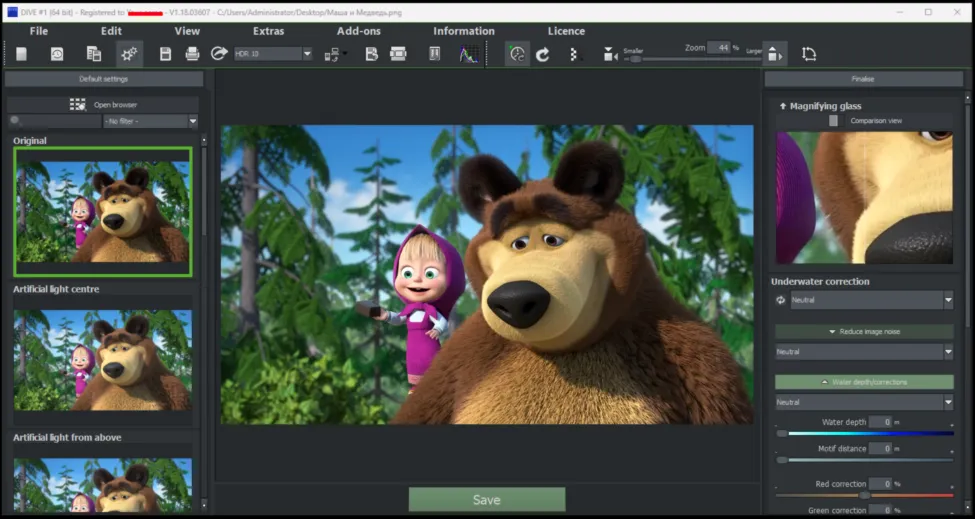The height and width of the screenshot is (519, 975).
Task: Click the new blank document icon
Action: [x=22, y=54]
